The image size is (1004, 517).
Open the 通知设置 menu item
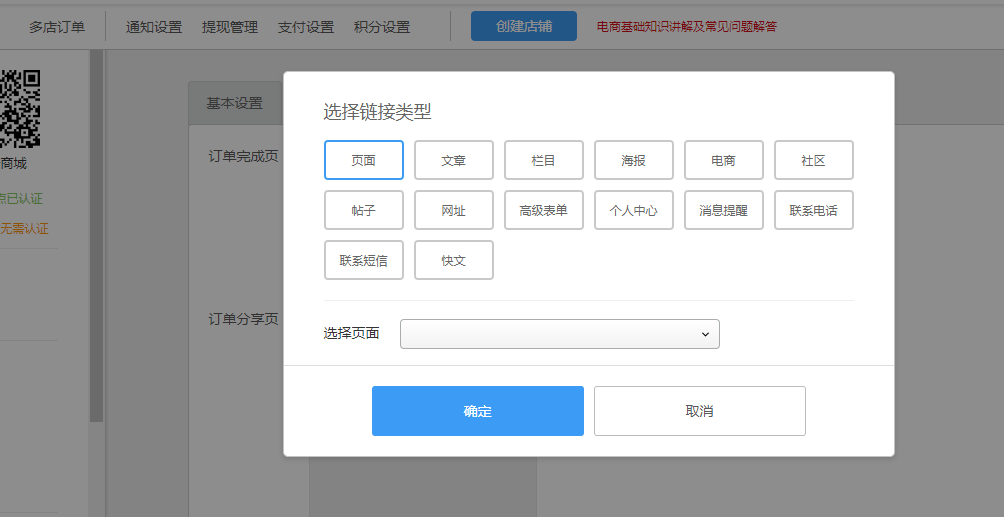click(154, 27)
